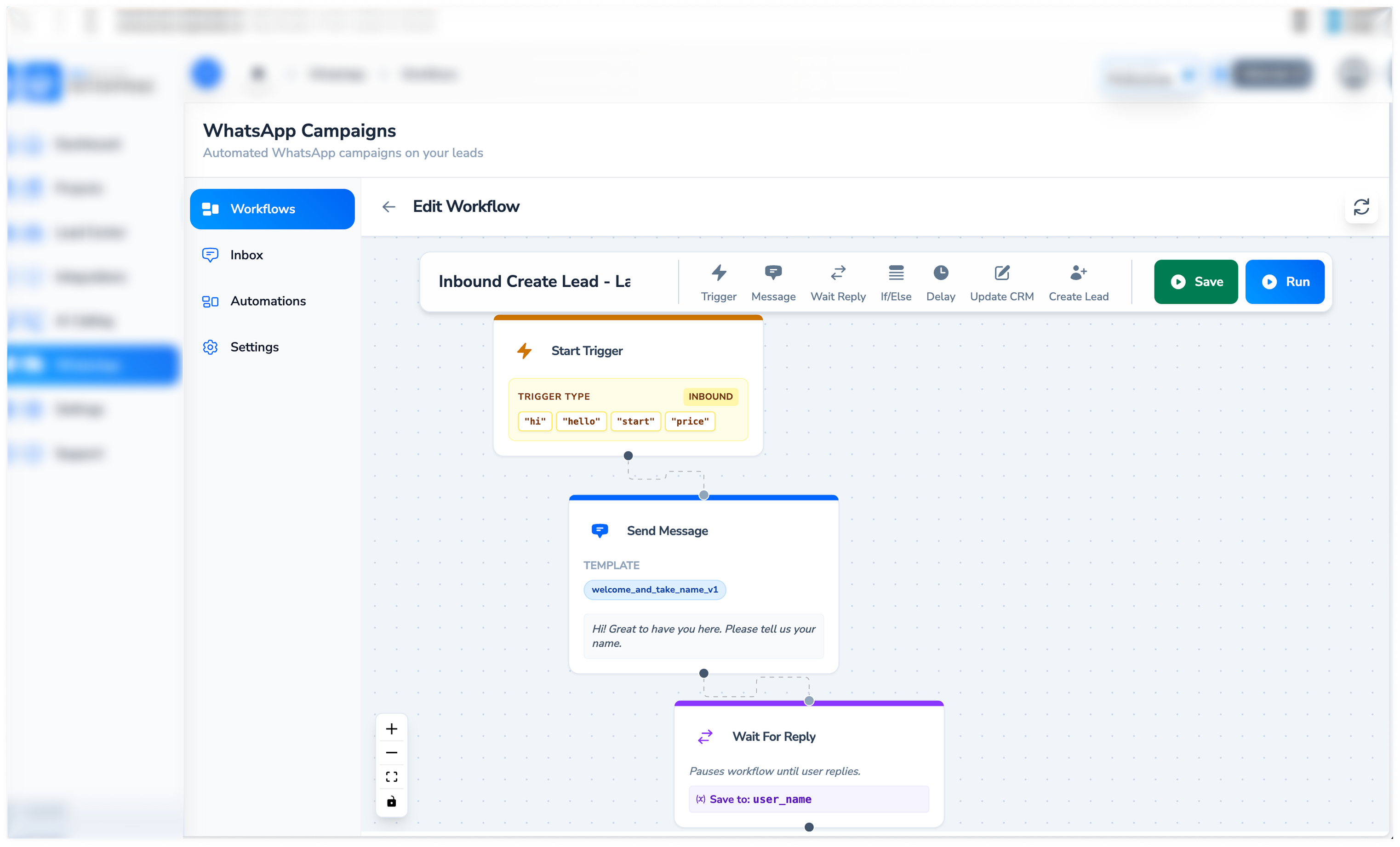Switch to the Automations tab
Image resolution: width=1400 pixels, height=847 pixels.
click(268, 301)
